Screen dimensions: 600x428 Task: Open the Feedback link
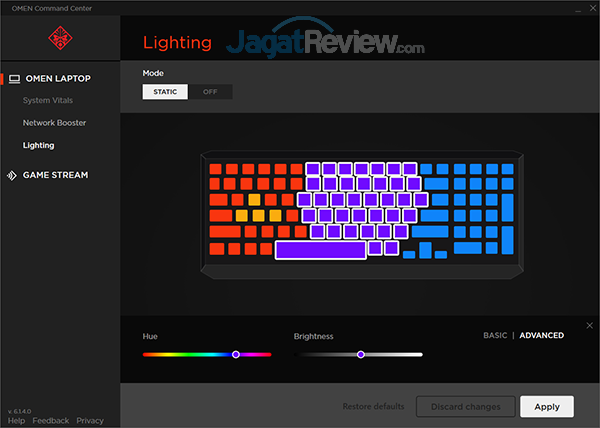pyautogui.click(x=51, y=421)
